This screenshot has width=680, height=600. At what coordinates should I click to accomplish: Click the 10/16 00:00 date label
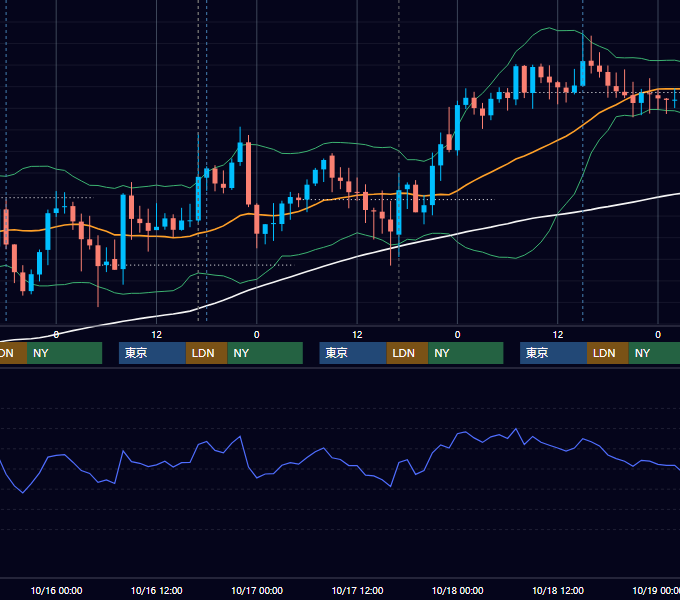click(x=56, y=590)
